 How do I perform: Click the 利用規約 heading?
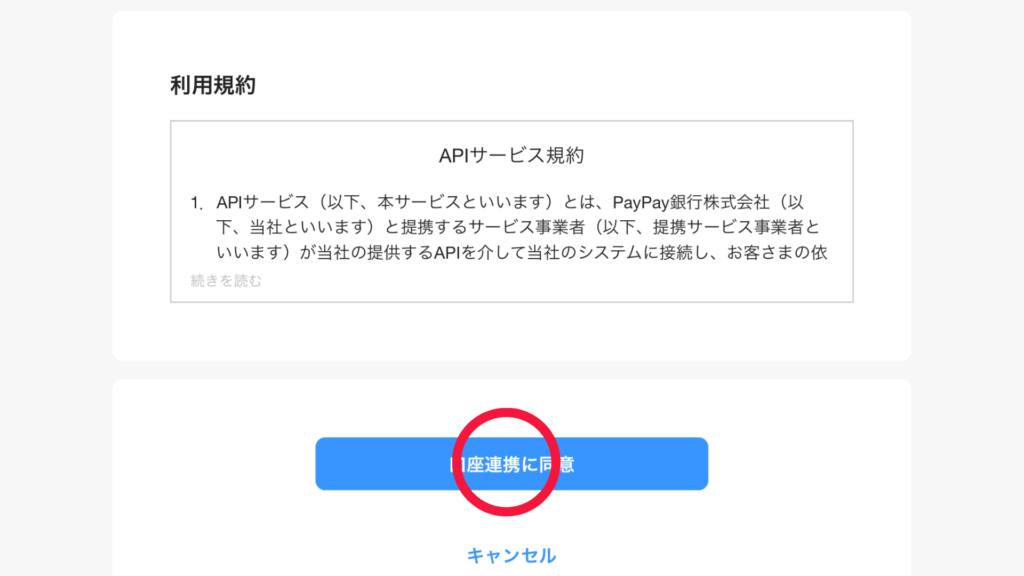(213, 86)
